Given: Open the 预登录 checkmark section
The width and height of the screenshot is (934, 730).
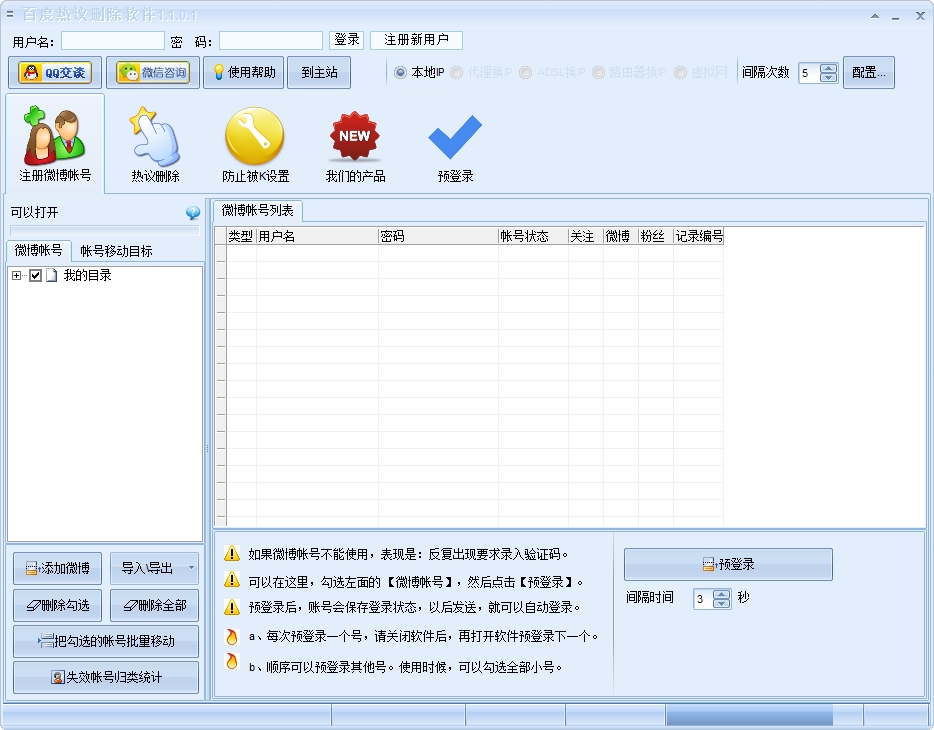Looking at the screenshot, I should coord(455,148).
